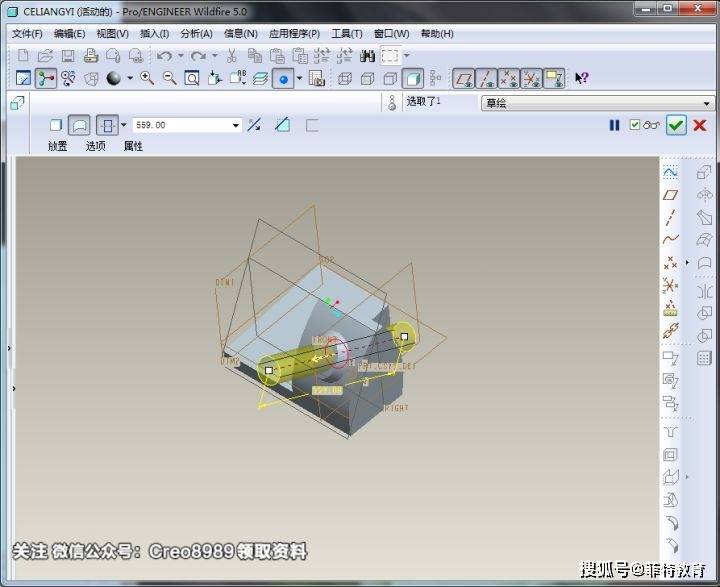Expand the depth value 559.00 dropdown
This screenshot has width=720, height=587.
[236, 125]
